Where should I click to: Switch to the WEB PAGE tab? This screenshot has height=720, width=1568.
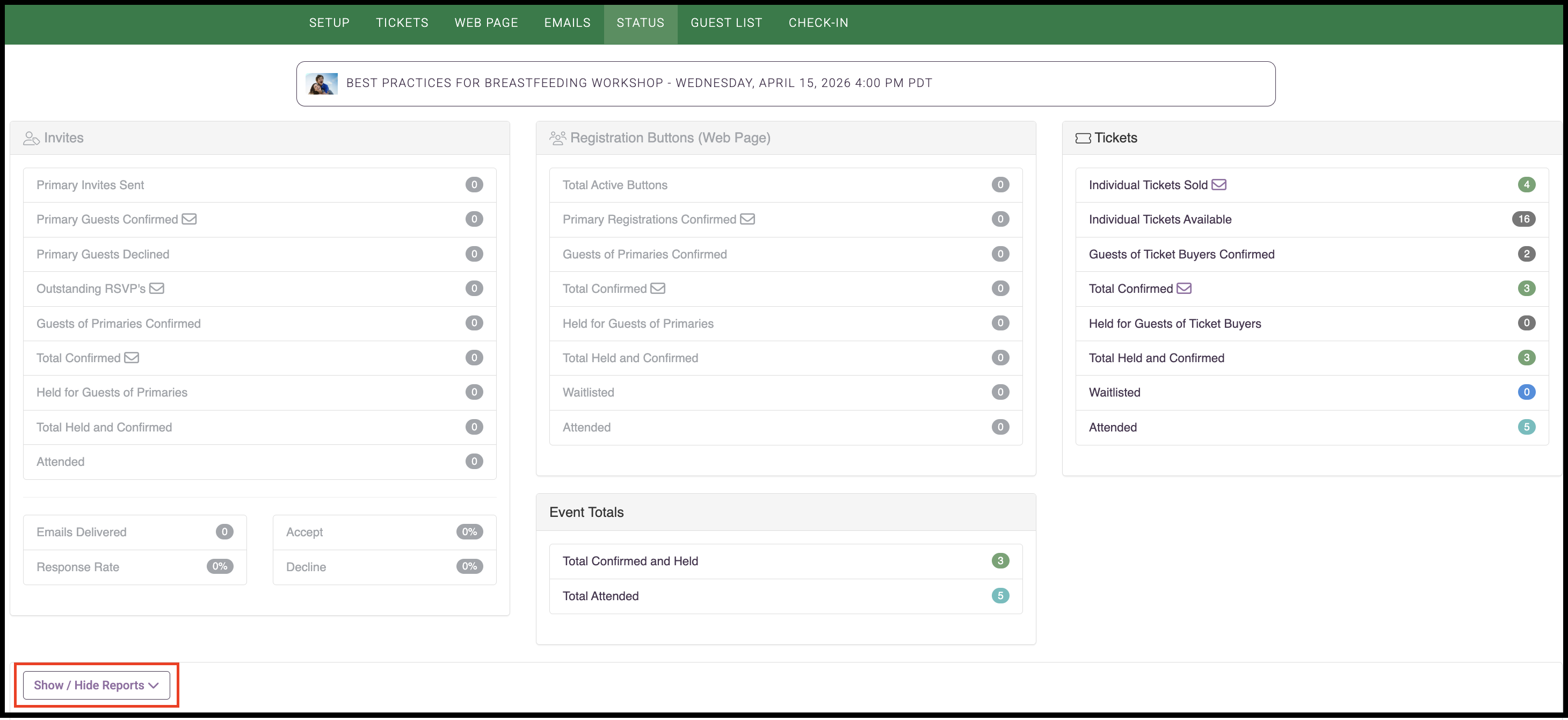click(486, 23)
